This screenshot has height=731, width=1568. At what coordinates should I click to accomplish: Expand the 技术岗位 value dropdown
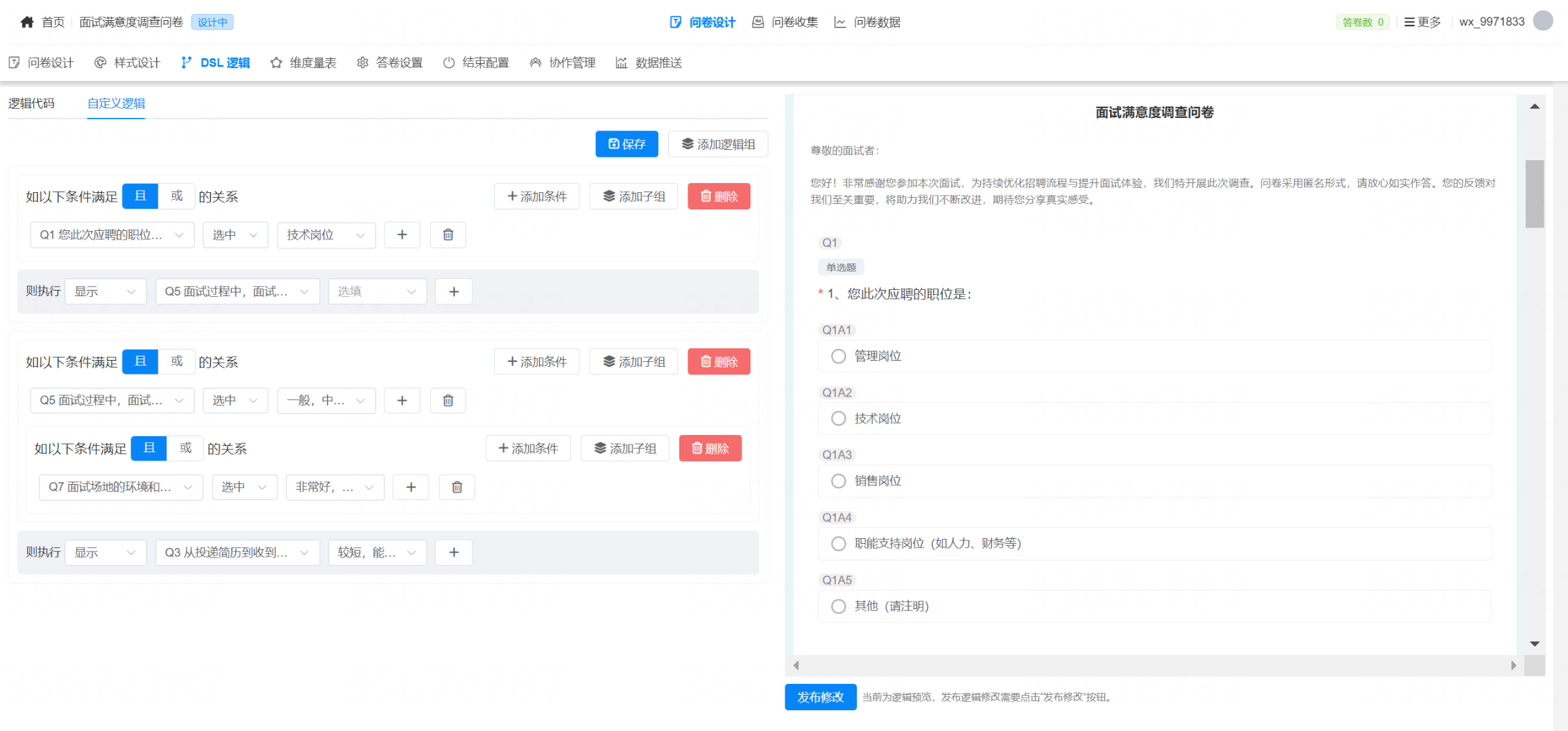pos(326,234)
